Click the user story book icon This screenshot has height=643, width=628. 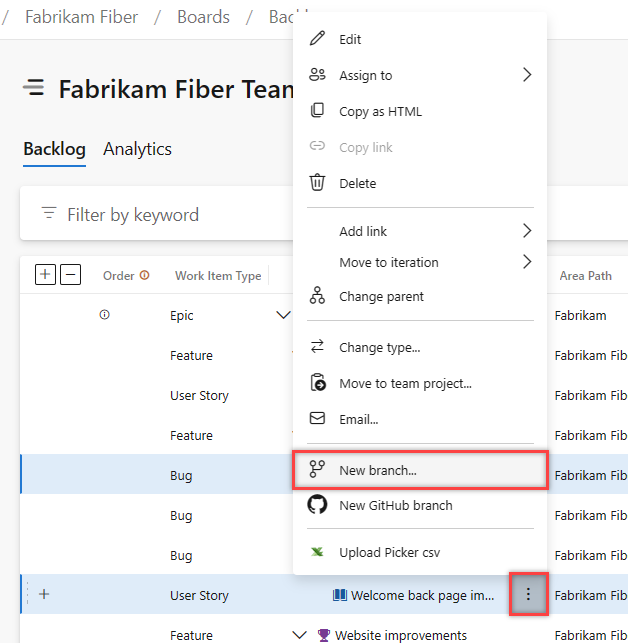pyautogui.click(x=340, y=595)
